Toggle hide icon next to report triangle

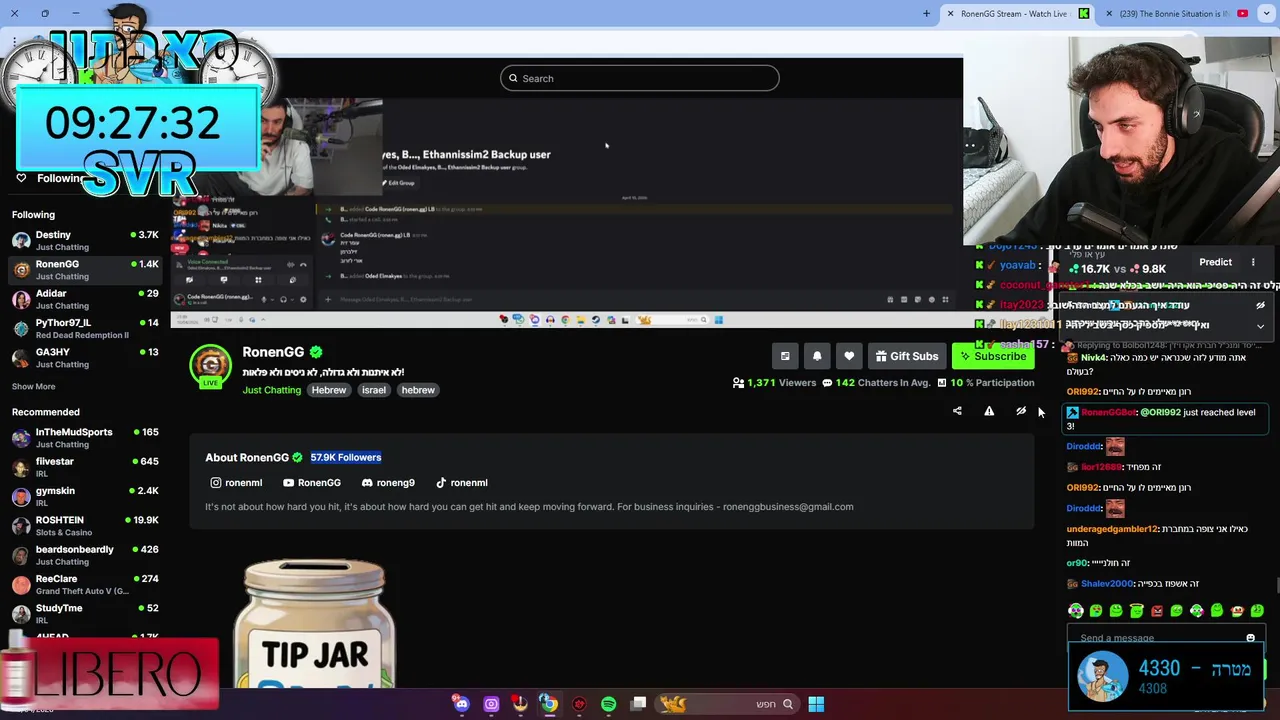[1021, 411]
